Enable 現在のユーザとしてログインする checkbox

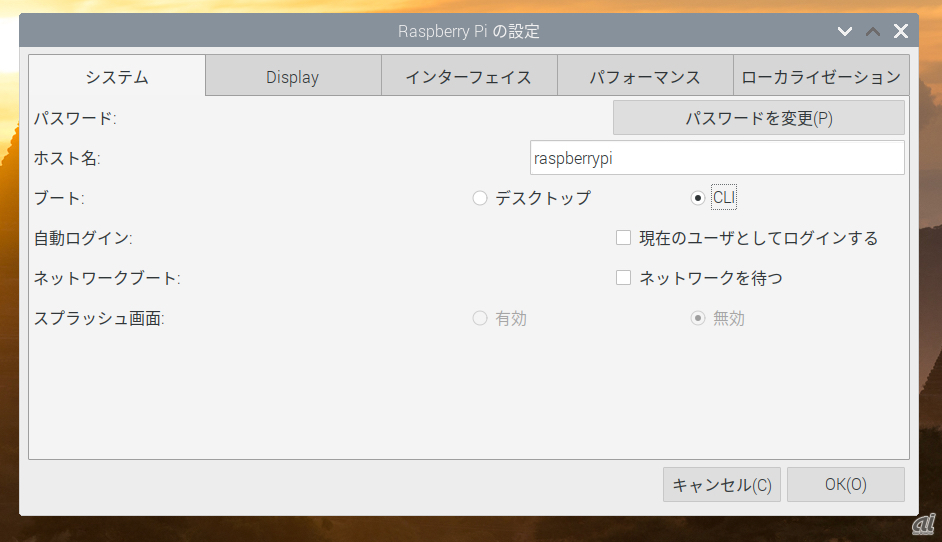624,238
